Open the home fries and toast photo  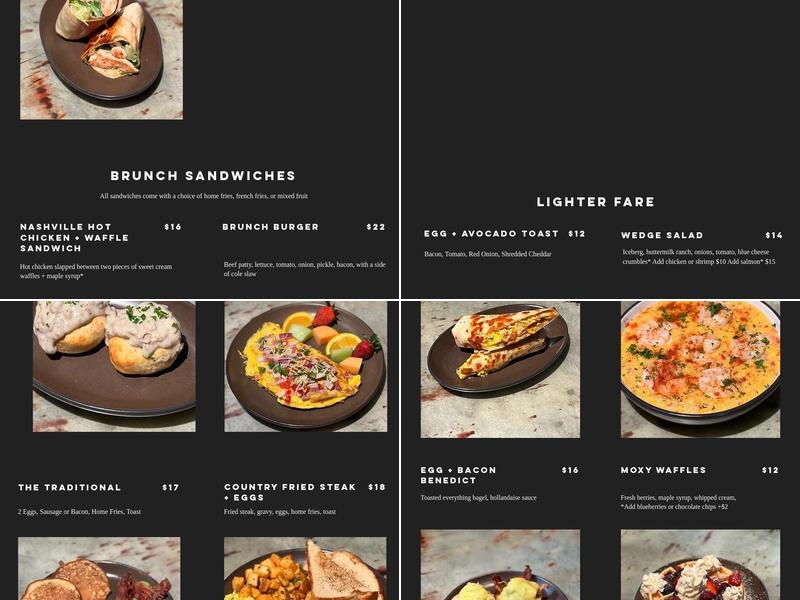point(305,568)
